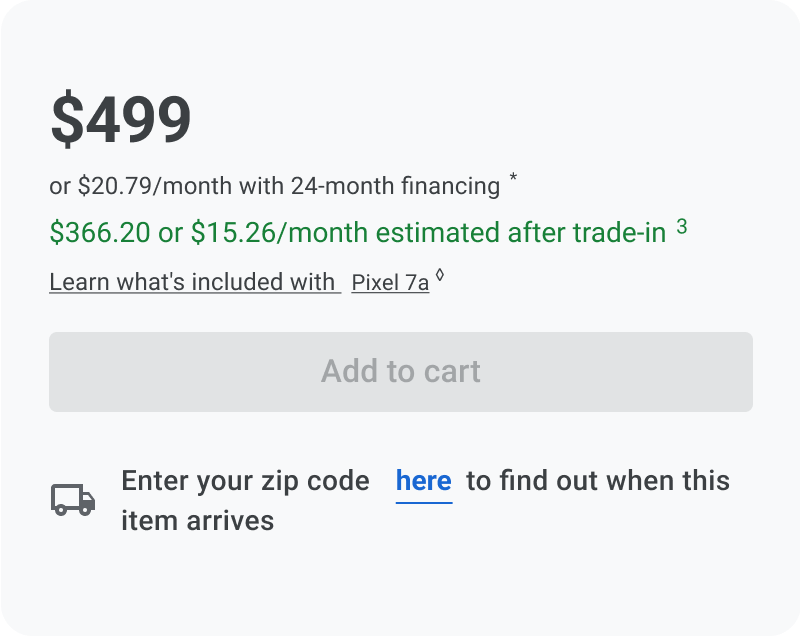The height and width of the screenshot is (636, 800).
Task: Click 'to find out when this' text
Action: click(598, 481)
